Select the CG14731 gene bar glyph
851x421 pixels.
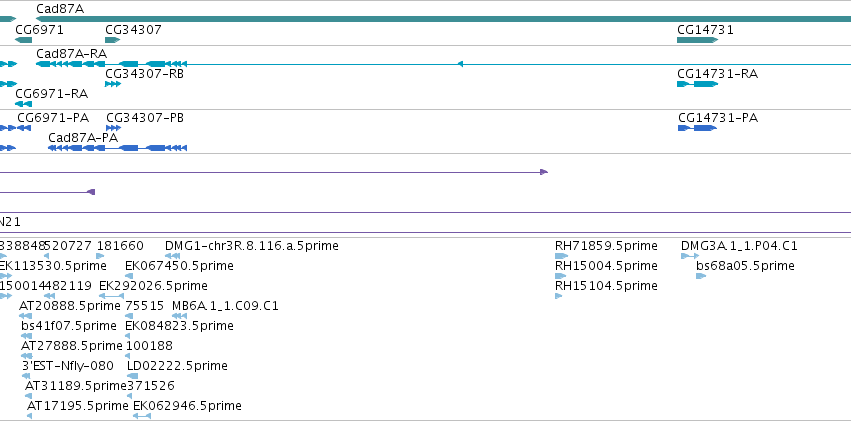pos(697,40)
